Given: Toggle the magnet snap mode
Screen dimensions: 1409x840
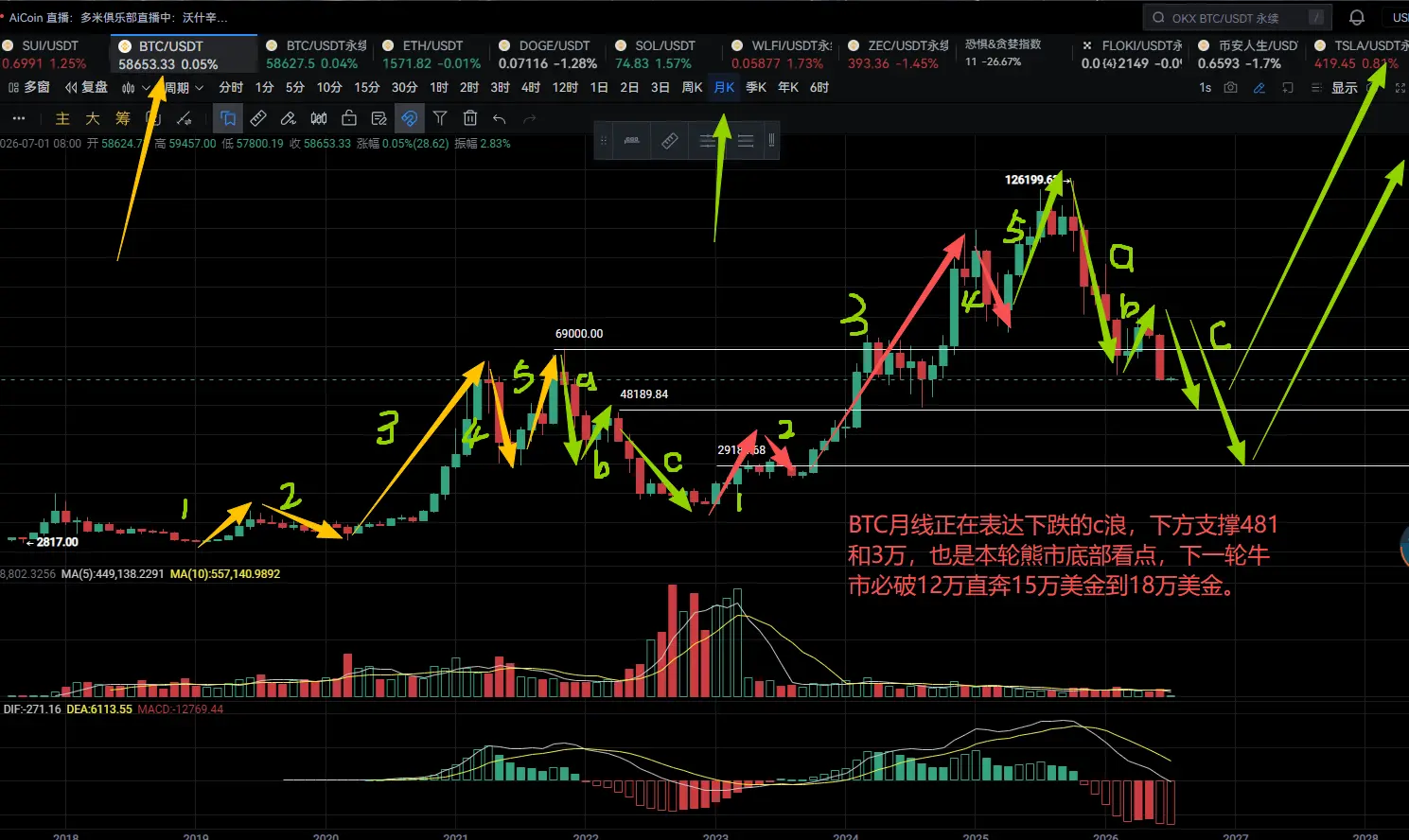Looking at the screenshot, I should [410, 118].
